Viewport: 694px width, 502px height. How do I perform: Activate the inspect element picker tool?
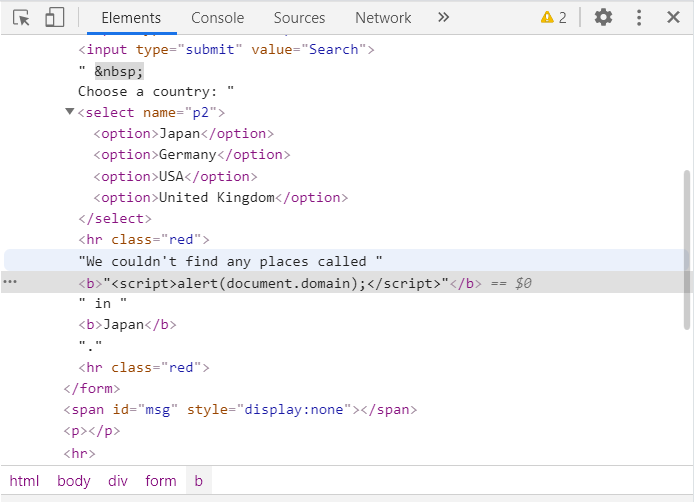21,18
